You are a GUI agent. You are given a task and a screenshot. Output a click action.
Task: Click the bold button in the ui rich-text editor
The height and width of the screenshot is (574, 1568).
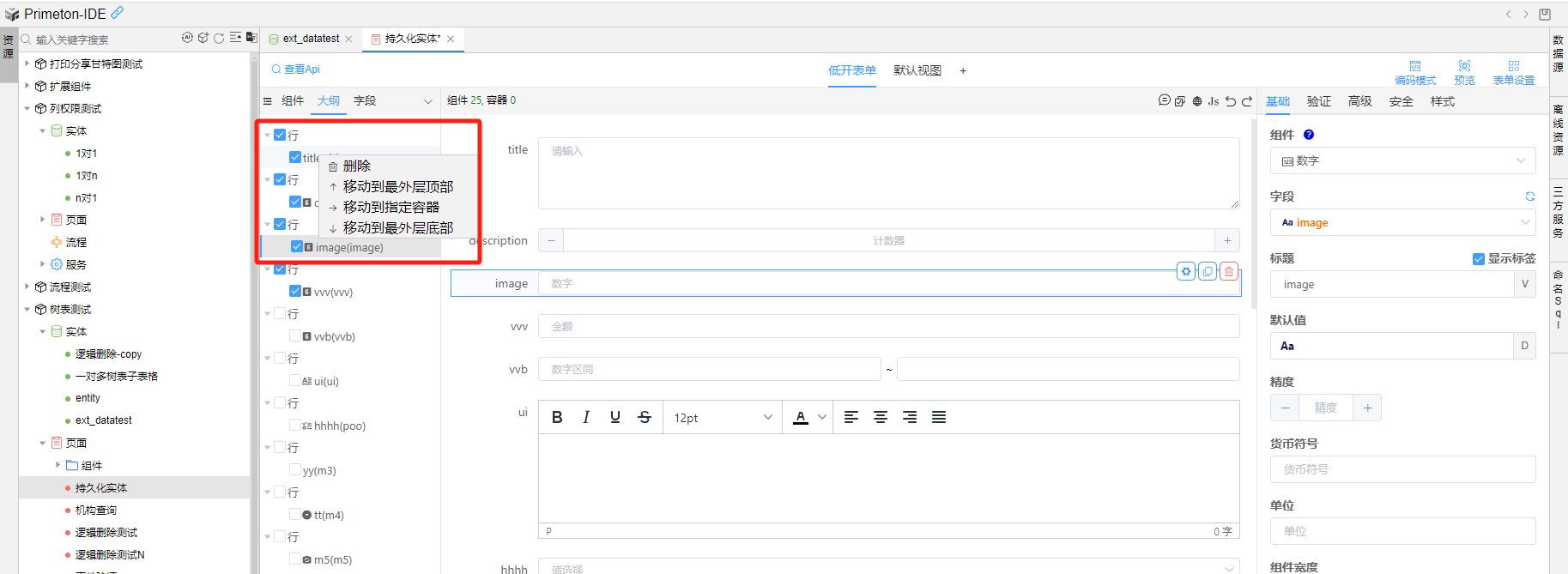(x=557, y=417)
